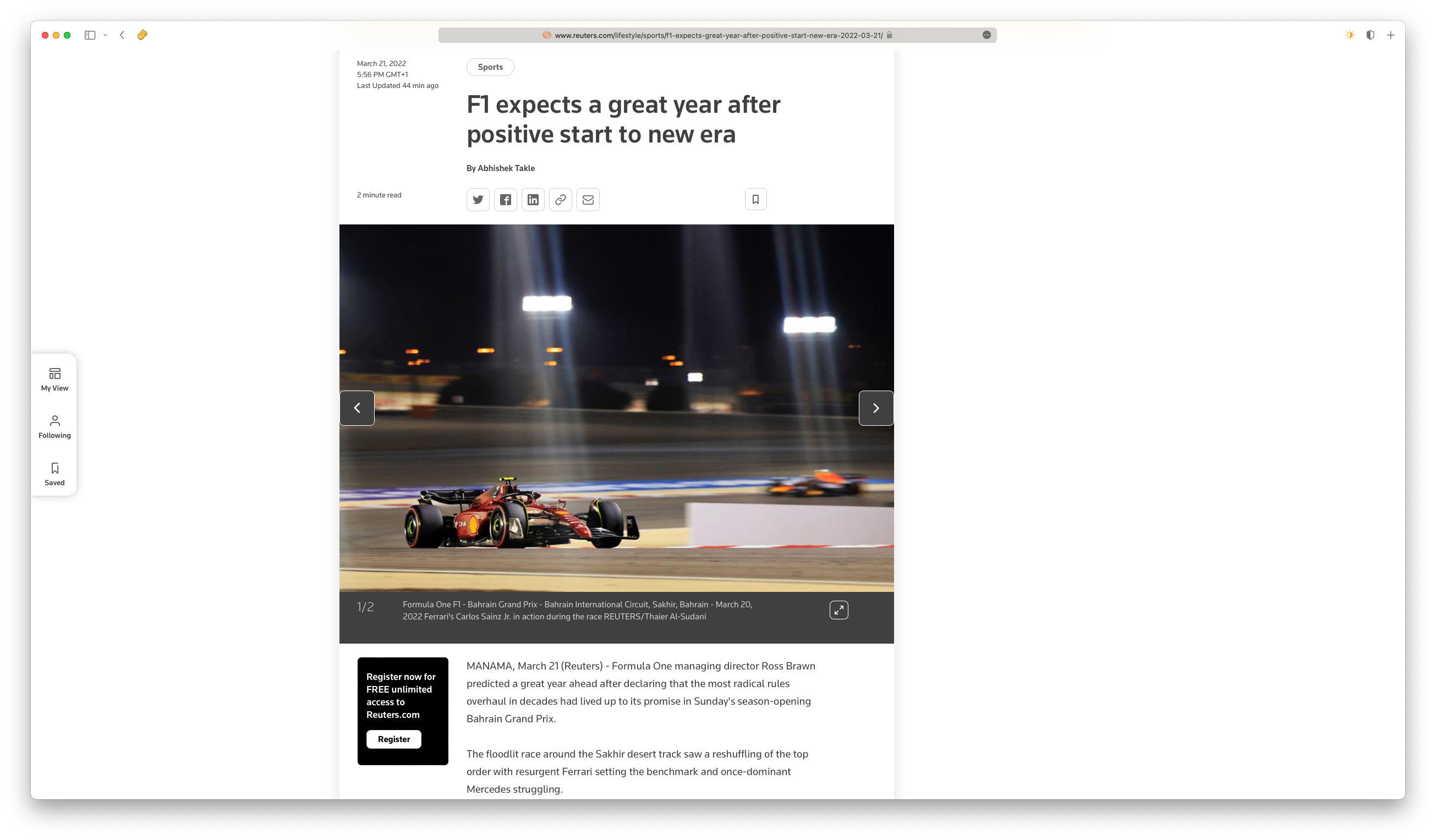Go back to previous page
Viewport: 1436px width, 840px height.
tap(122, 35)
